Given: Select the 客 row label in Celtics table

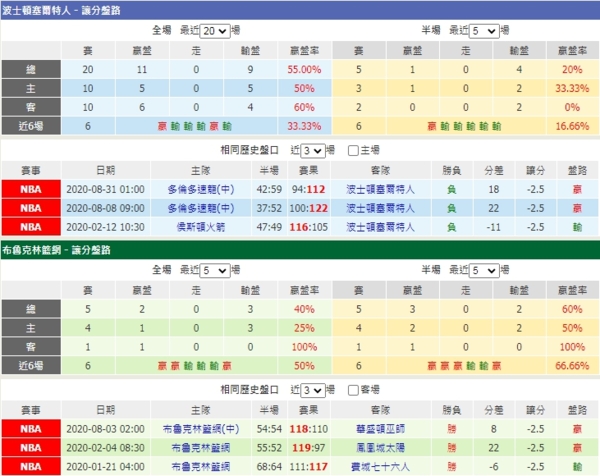Looking at the screenshot, I should point(31,107).
